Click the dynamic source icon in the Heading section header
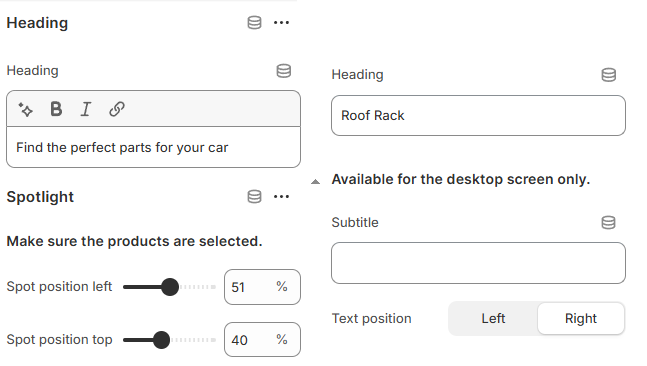647x366 pixels. (x=254, y=23)
